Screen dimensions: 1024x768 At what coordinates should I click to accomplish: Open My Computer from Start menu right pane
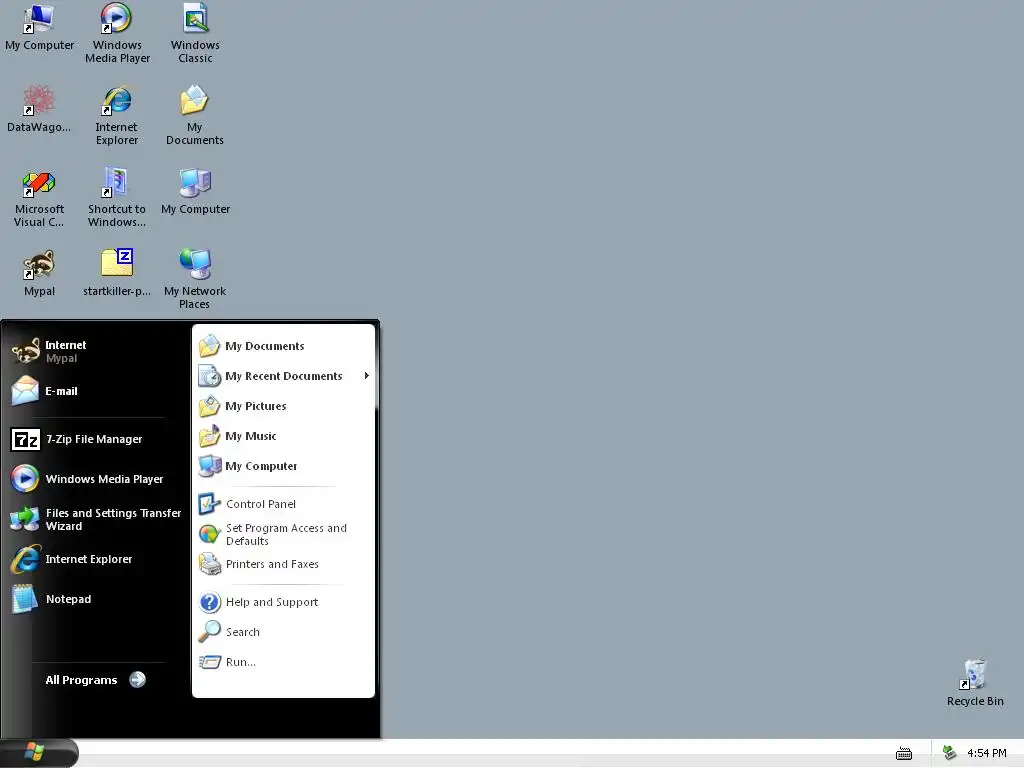(x=283, y=466)
